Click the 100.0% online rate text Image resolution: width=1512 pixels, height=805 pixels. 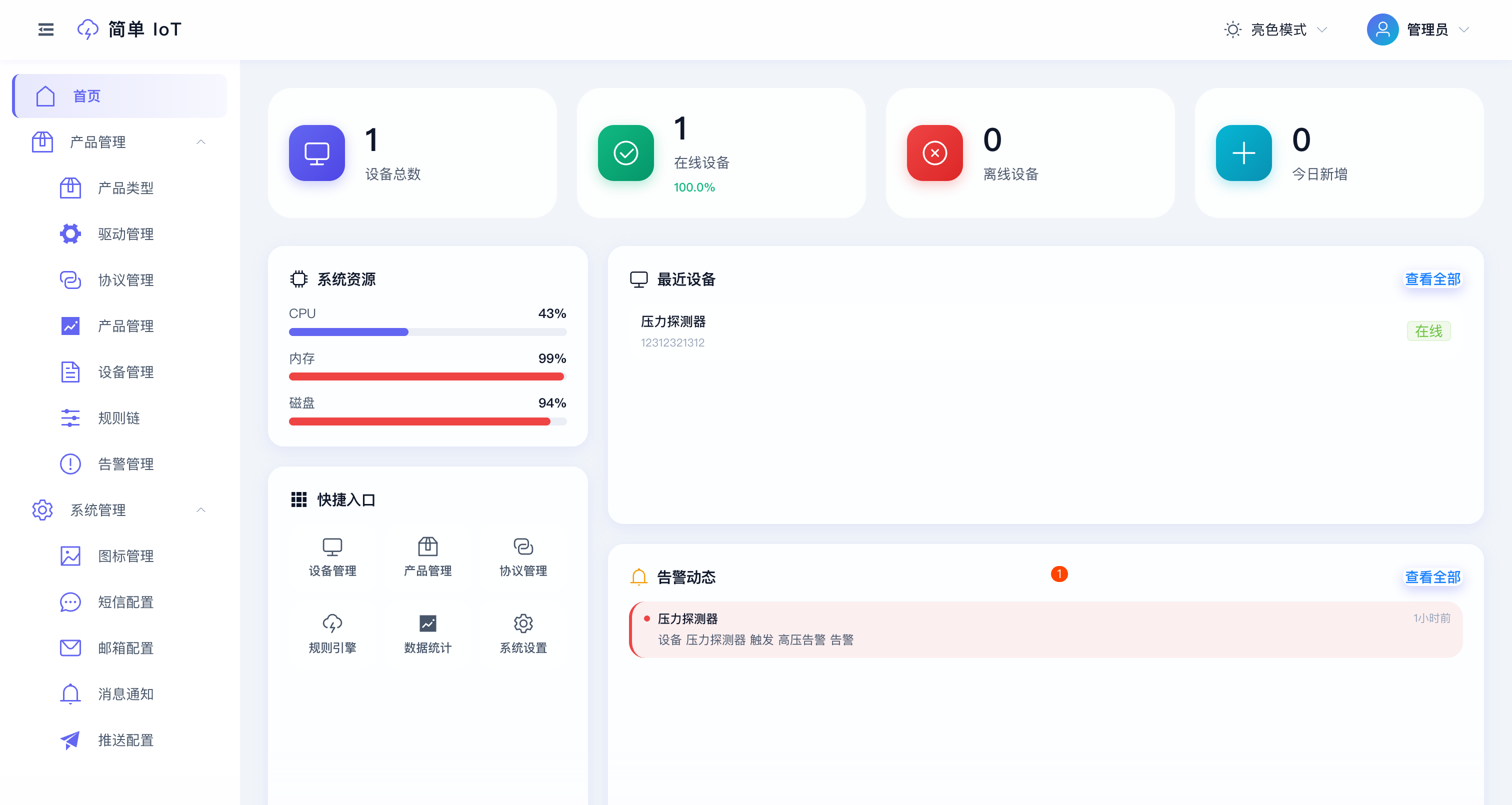pyautogui.click(x=694, y=187)
